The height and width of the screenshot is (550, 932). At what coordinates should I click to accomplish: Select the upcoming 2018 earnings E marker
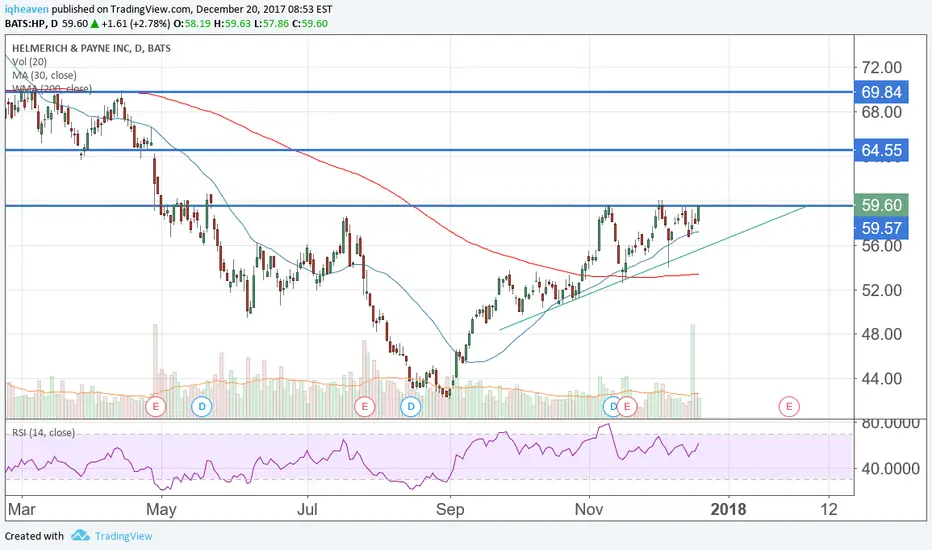(789, 407)
